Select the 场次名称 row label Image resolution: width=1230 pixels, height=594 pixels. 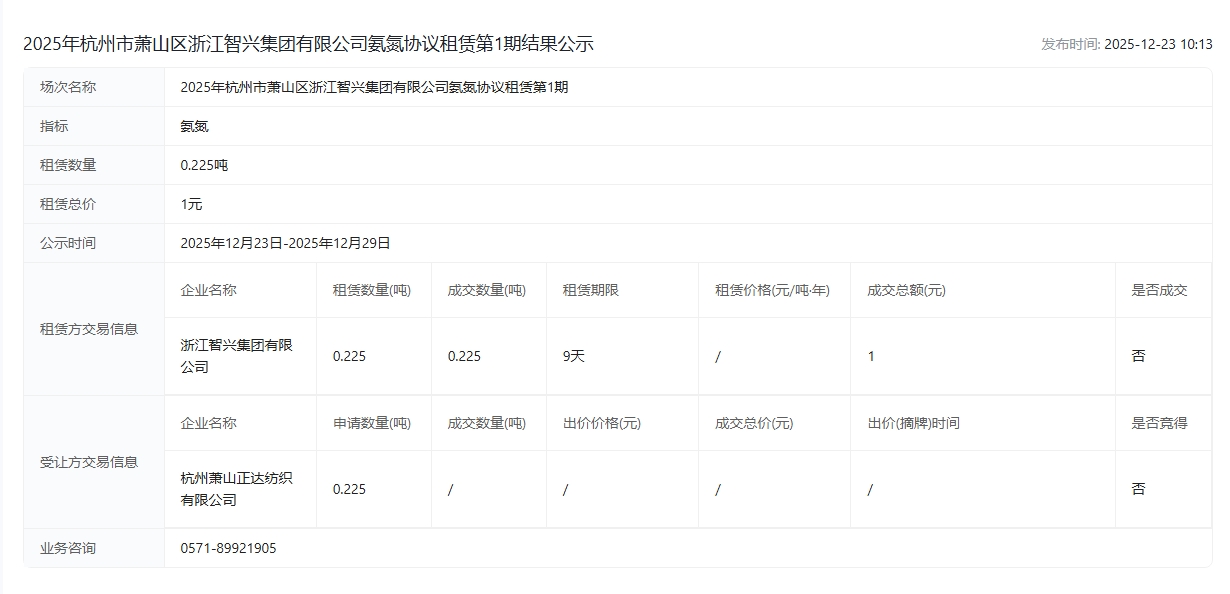(x=68, y=87)
